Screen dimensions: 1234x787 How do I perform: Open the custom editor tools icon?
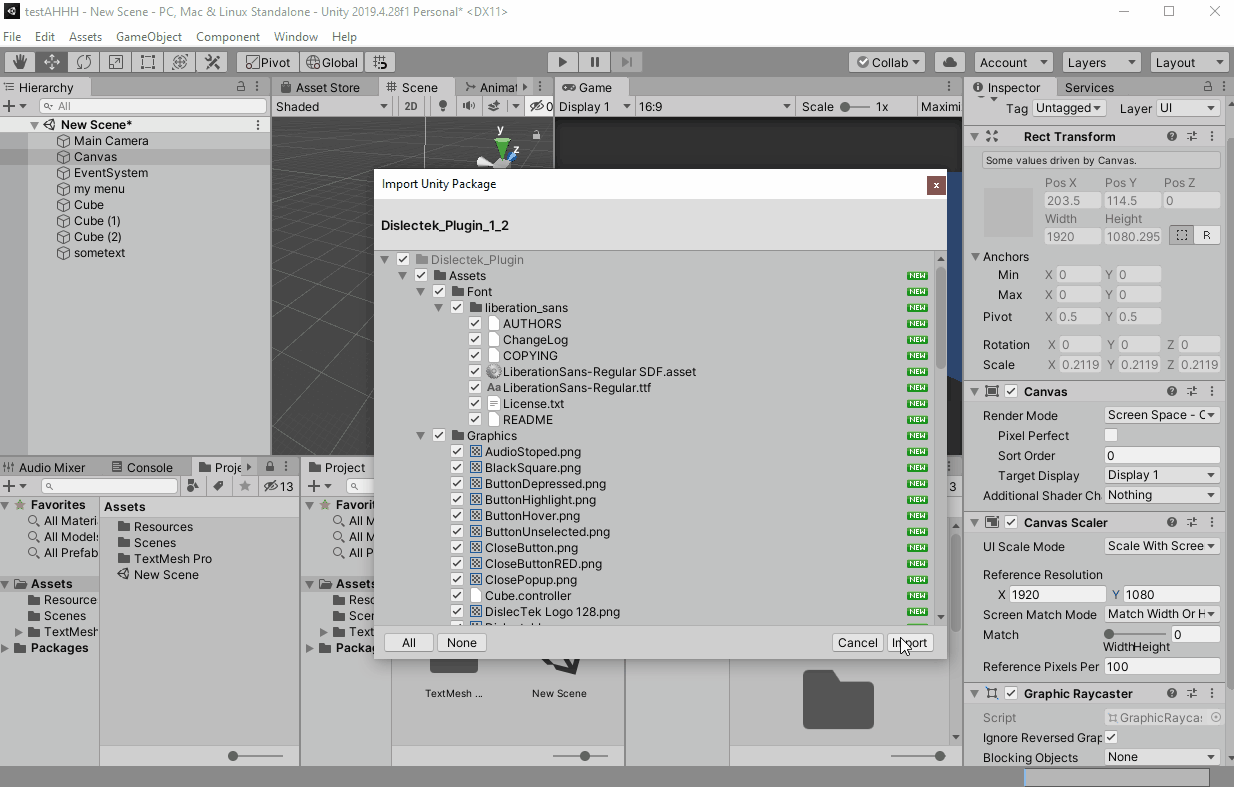213,62
